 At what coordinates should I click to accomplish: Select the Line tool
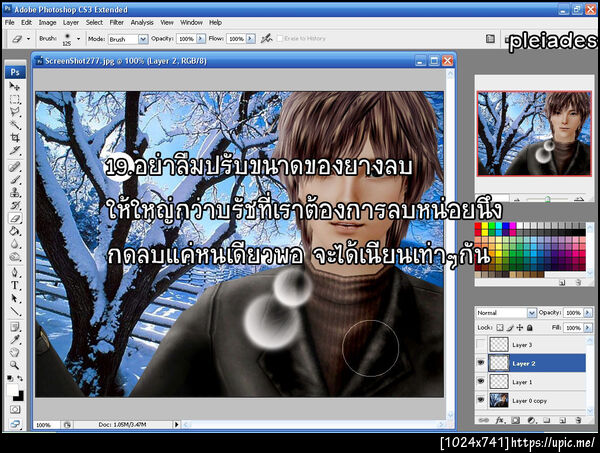pos(15,311)
